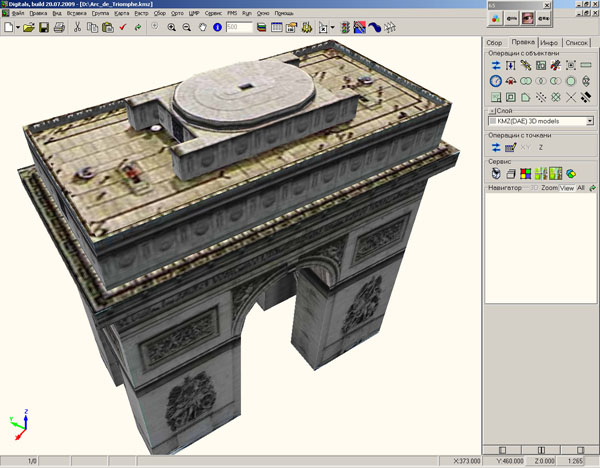Paste with the clipboard icon
This screenshot has height=468, width=600.
coord(108,27)
